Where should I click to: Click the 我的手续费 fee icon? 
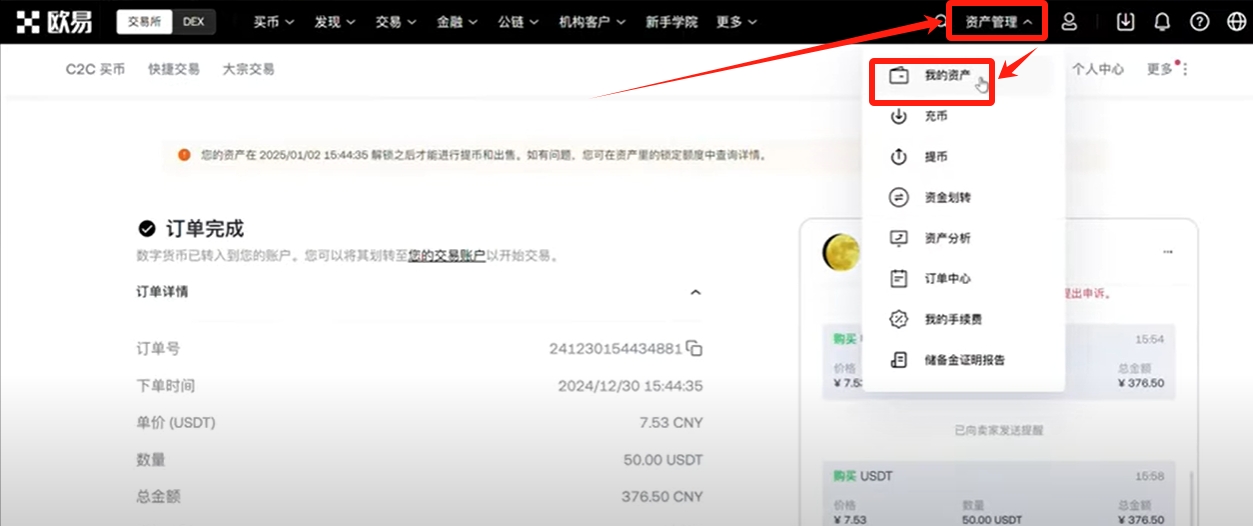click(899, 320)
